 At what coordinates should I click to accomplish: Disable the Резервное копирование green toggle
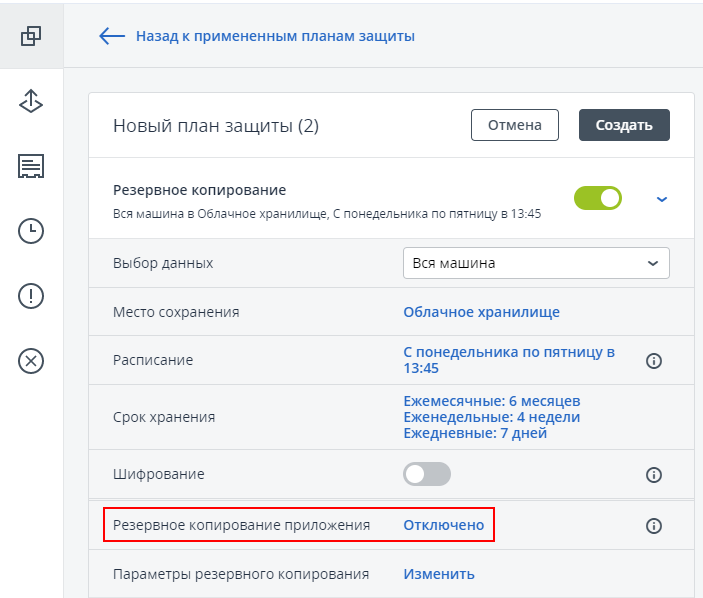pos(597,198)
